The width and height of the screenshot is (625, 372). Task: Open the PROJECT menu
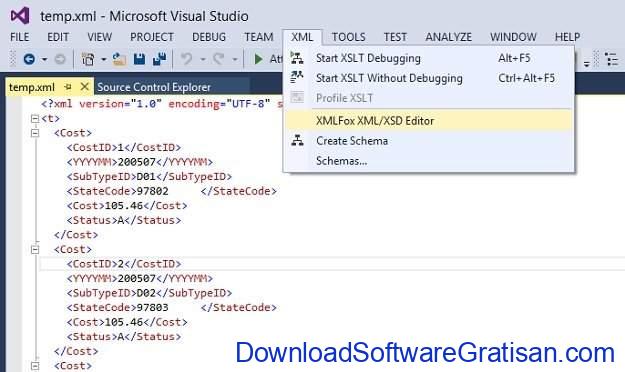(x=152, y=37)
